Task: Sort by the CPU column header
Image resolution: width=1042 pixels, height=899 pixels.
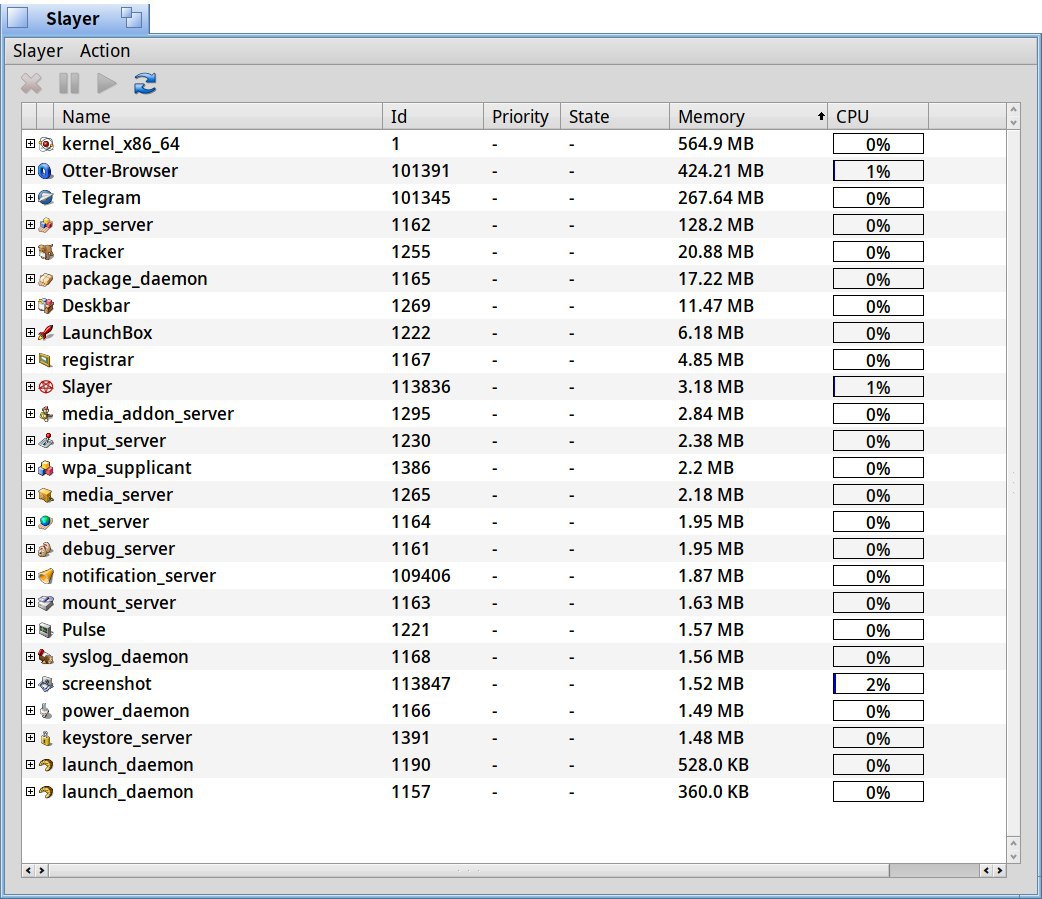Action: [878, 117]
